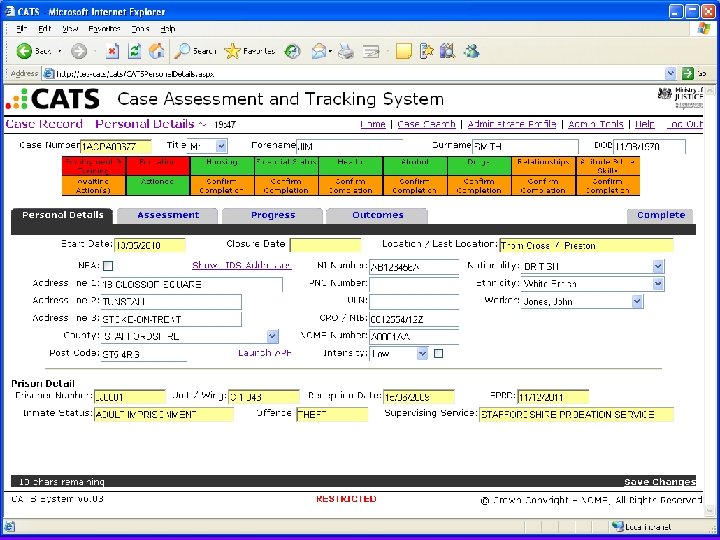
Task: Click the History icon in toolbar
Action: pos(292,50)
